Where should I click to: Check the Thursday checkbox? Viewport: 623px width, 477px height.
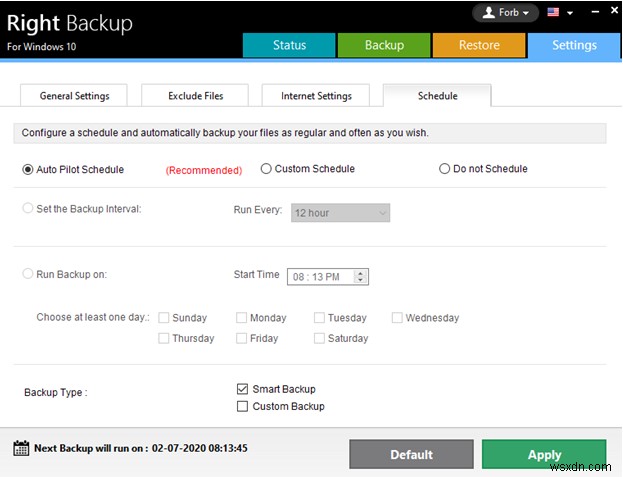tap(163, 338)
